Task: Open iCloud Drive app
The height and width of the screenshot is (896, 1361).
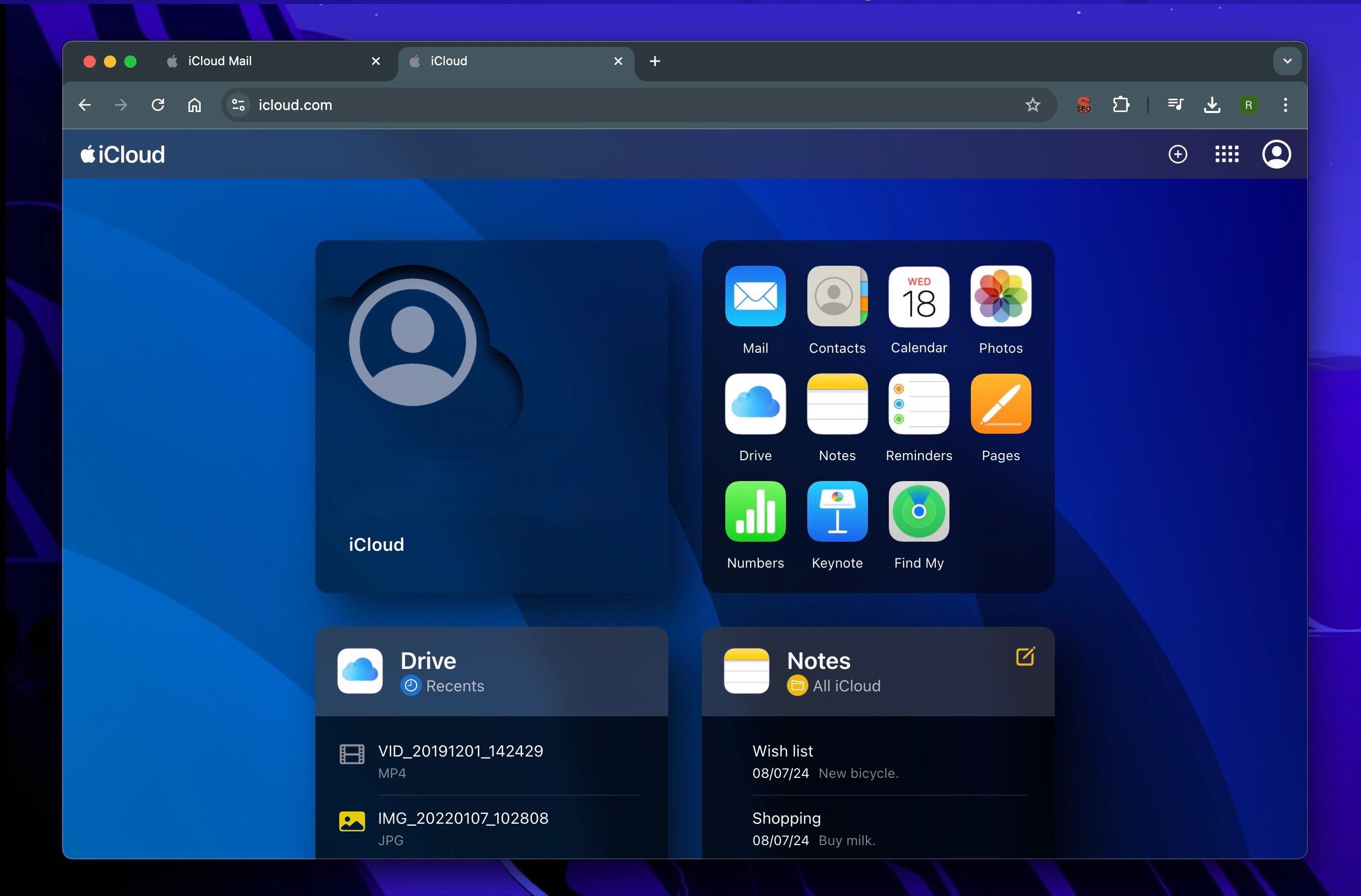Action: click(755, 404)
